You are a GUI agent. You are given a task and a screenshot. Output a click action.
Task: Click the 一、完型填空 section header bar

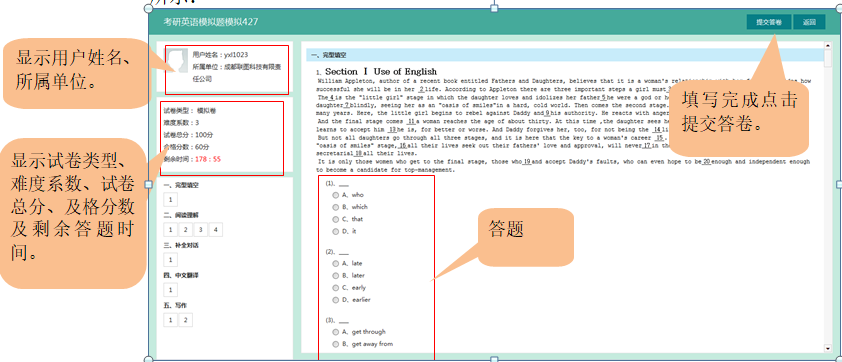[565, 55]
